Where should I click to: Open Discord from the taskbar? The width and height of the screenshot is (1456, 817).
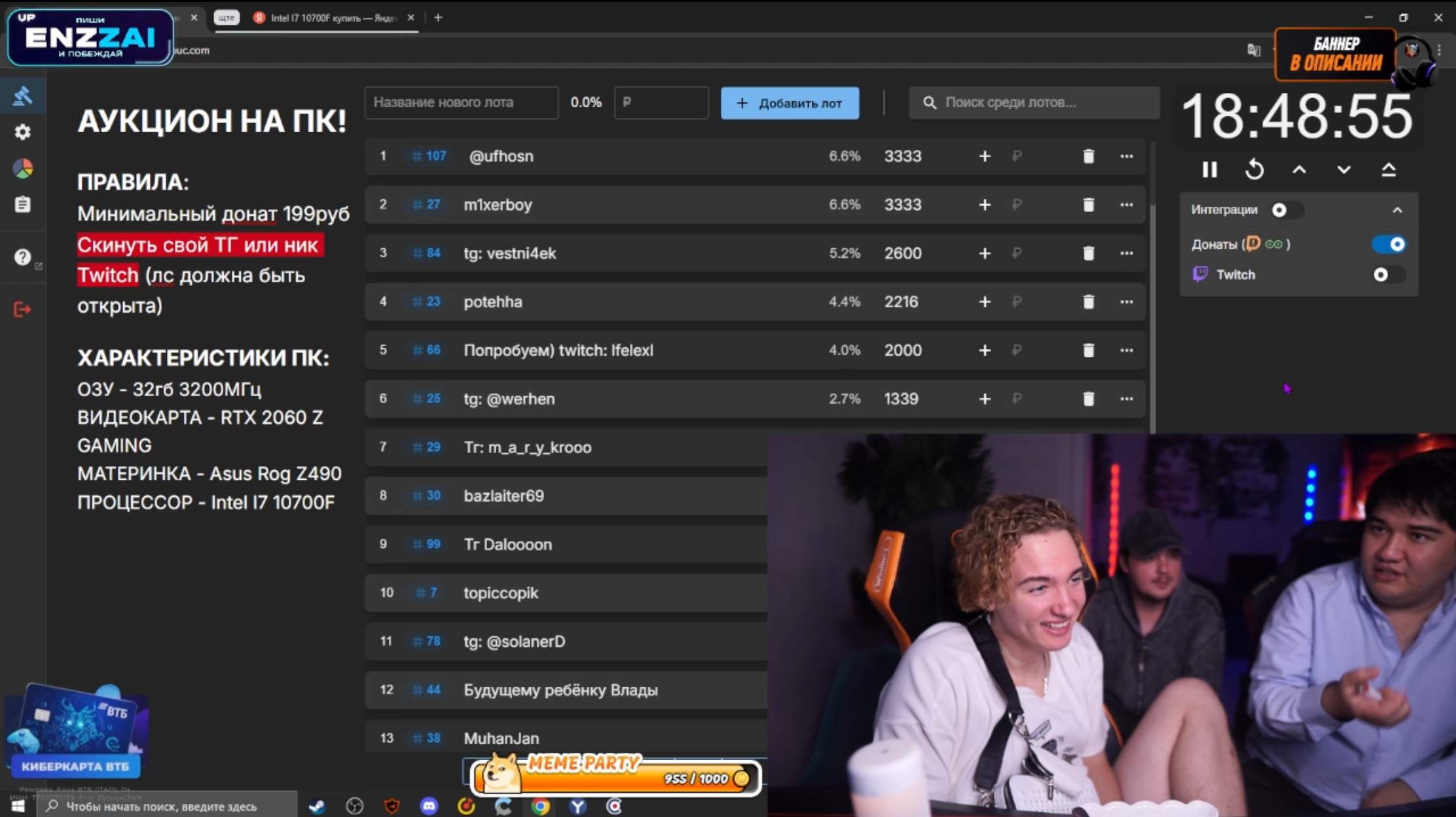pyautogui.click(x=429, y=806)
